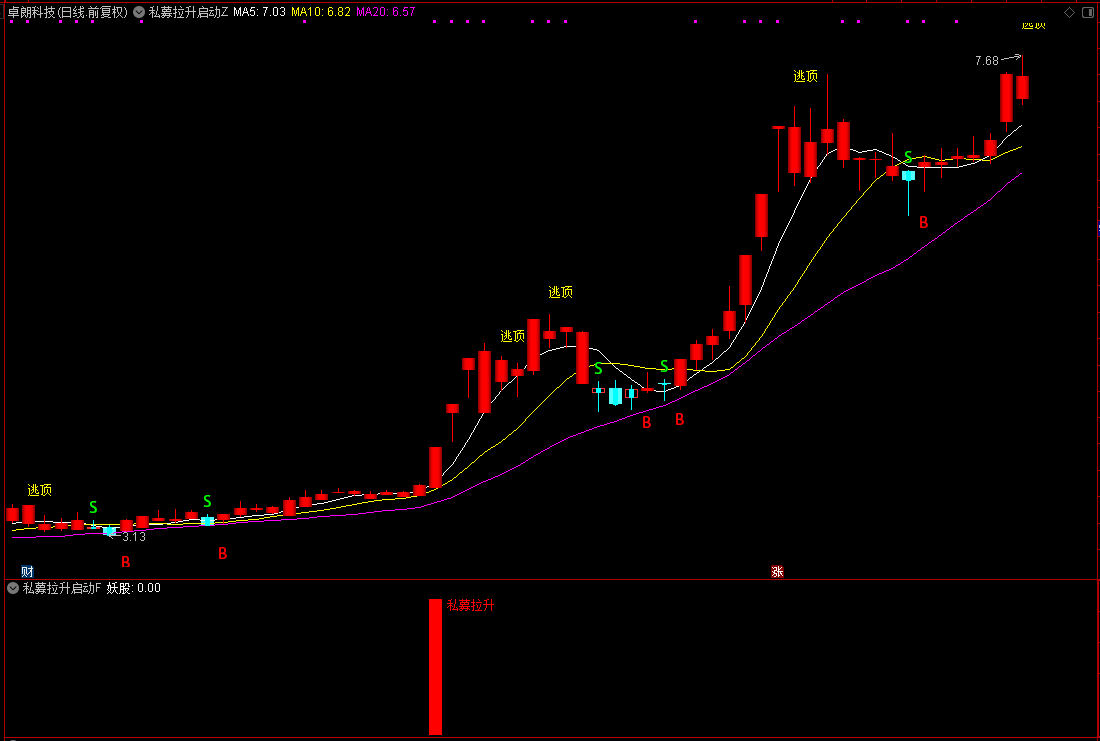This screenshot has height=741, width=1100.
Task: Toggle the side panel icon at top right
Action: pyautogui.click(x=1087, y=12)
